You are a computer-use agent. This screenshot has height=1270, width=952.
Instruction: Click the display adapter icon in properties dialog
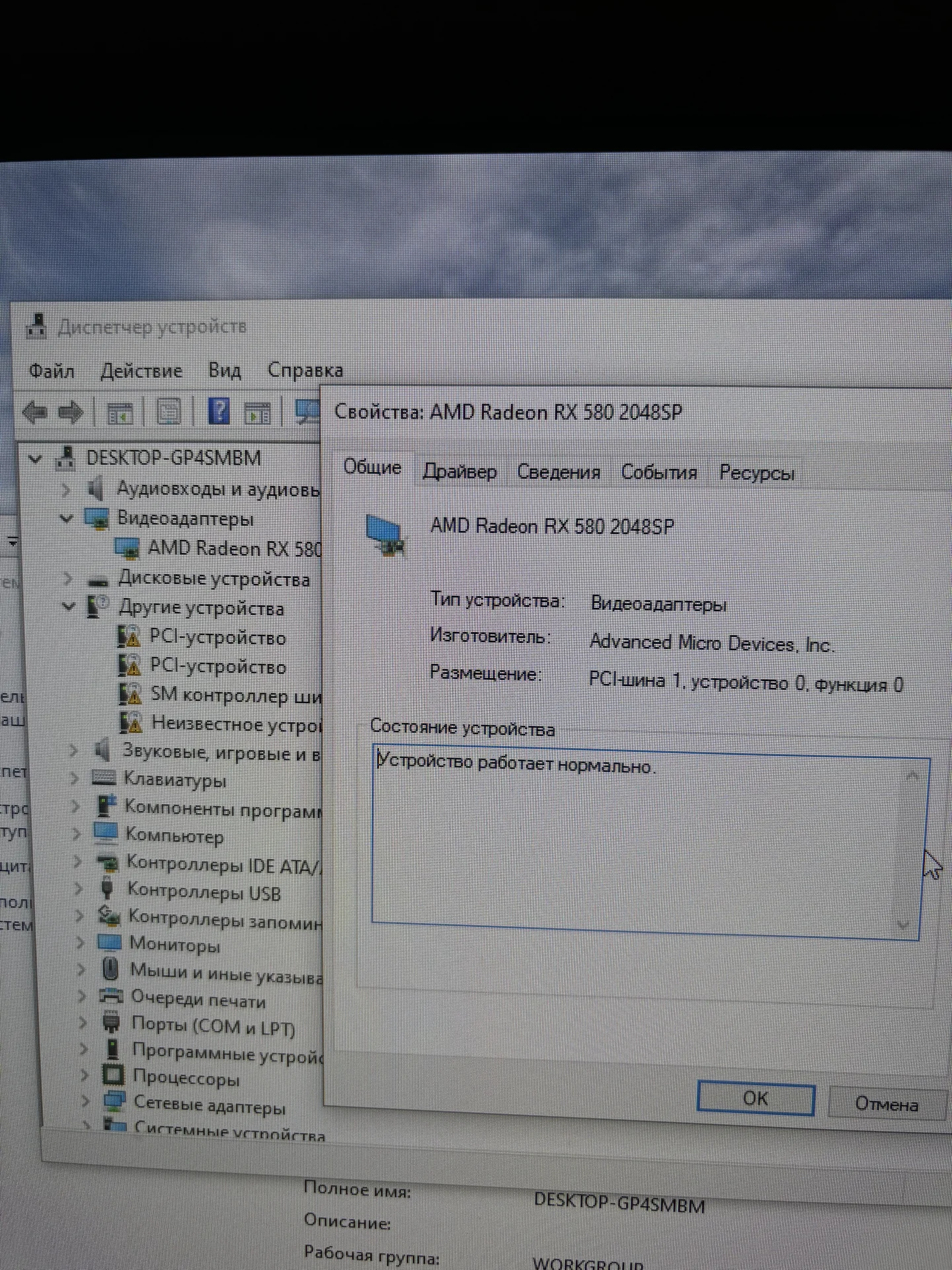click(x=385, y=536)
